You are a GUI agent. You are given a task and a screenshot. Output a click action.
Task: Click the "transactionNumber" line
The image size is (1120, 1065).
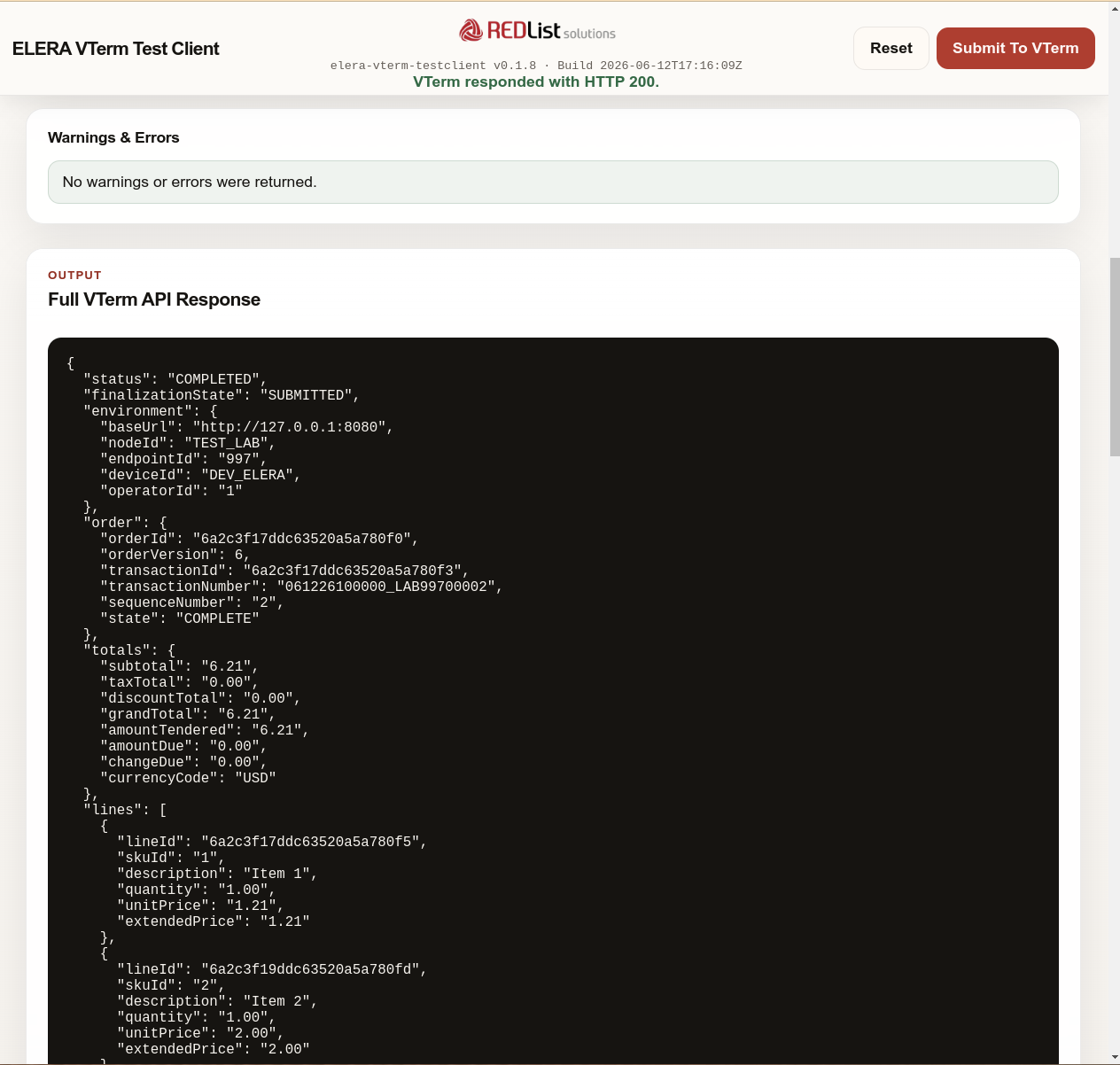[301, 587]
